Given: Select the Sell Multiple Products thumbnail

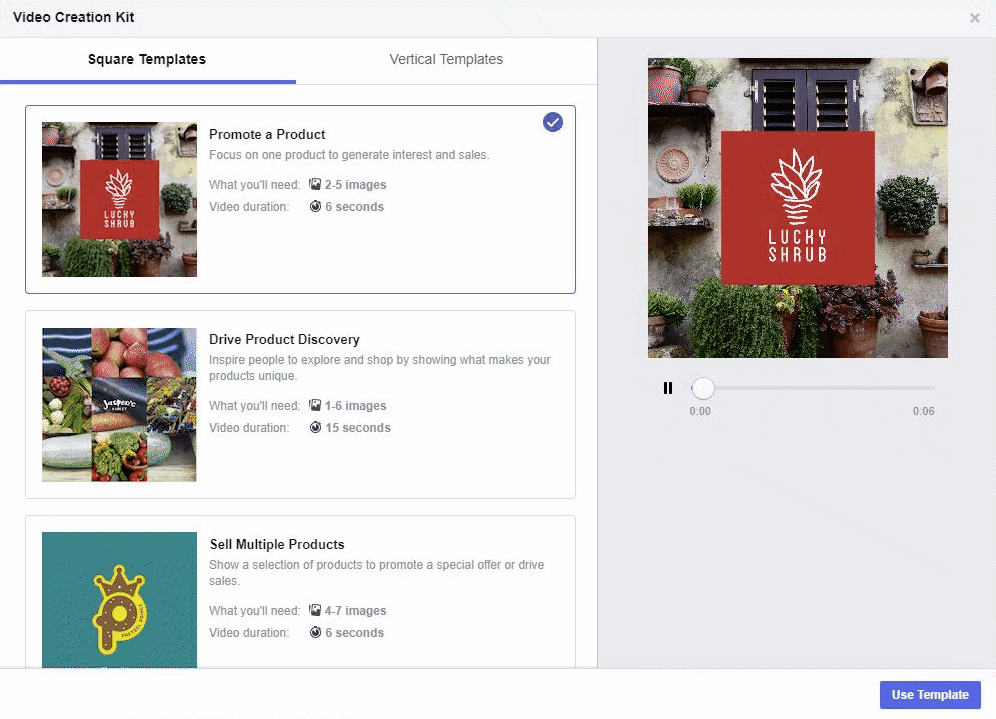Looking at the screenshot, I should [x=119, y=600].
